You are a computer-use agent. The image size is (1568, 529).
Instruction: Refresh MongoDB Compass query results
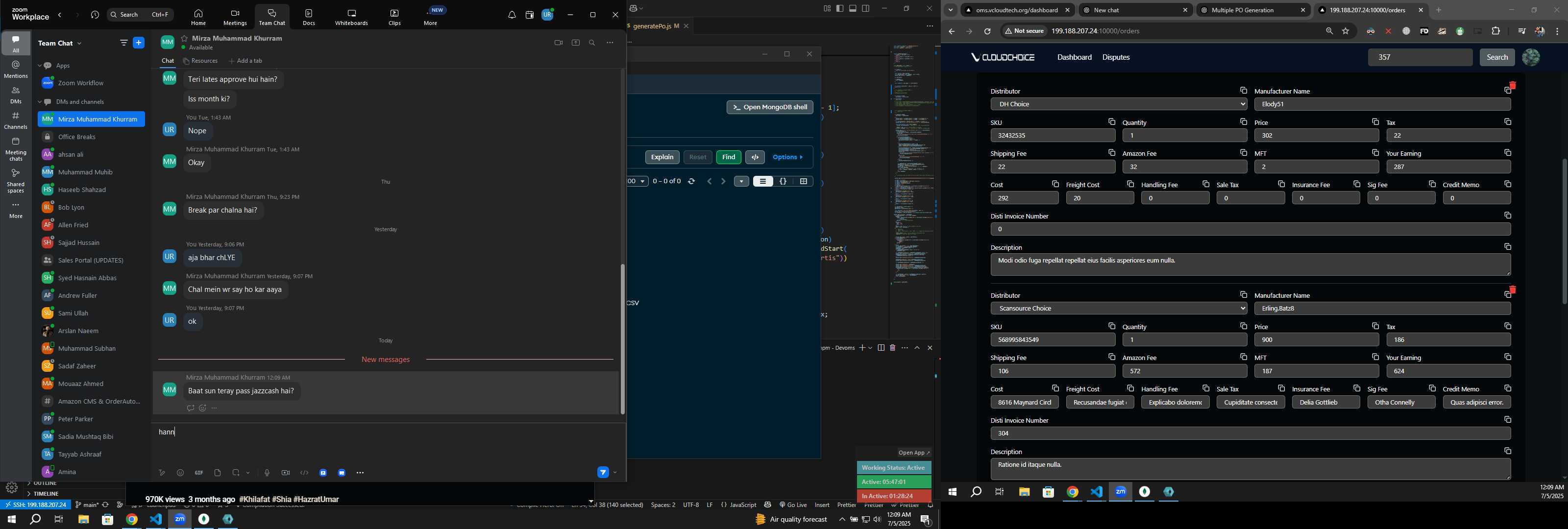click(x=691, y=181)
